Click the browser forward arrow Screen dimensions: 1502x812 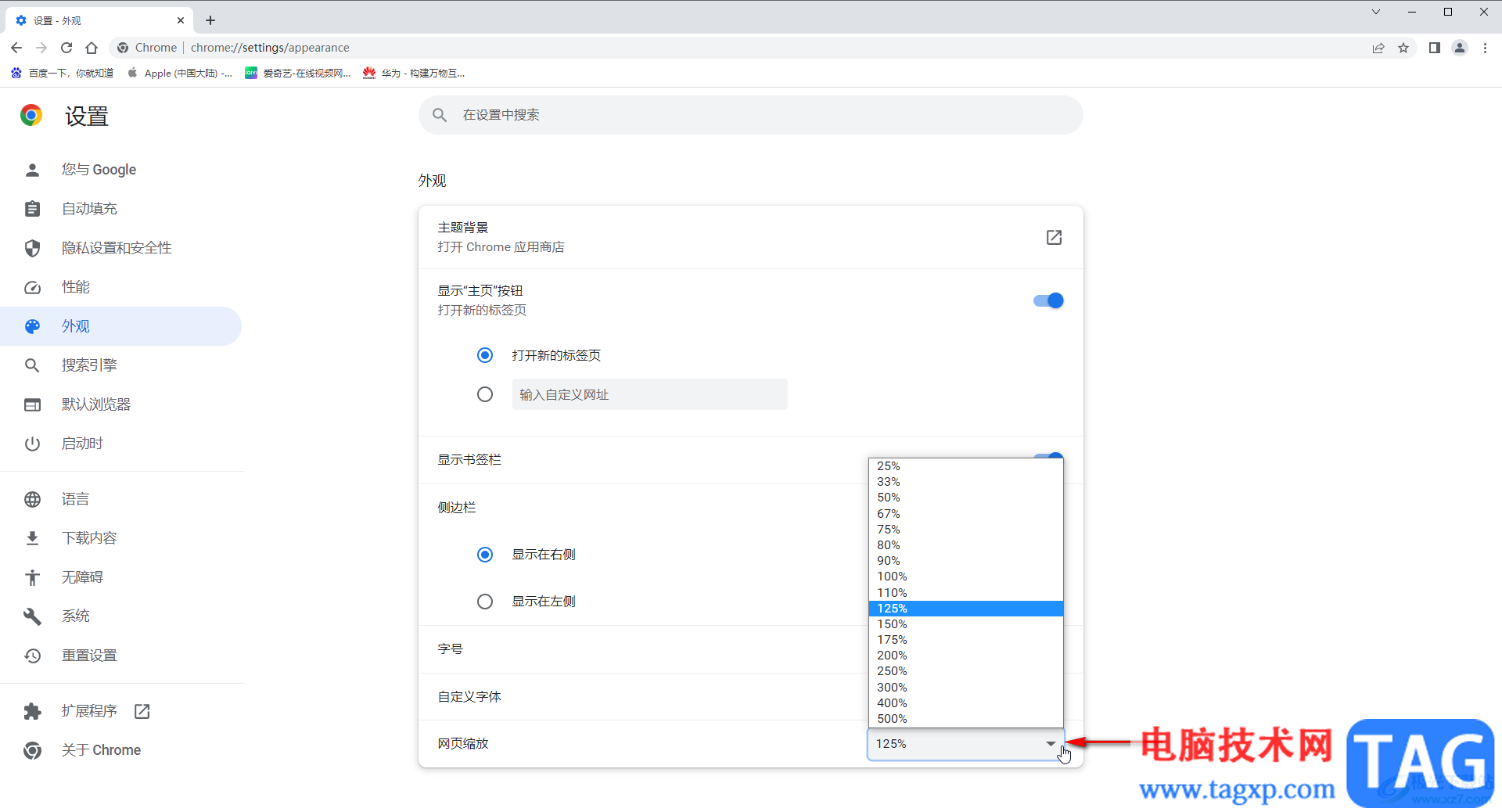[x=41, y=48]
